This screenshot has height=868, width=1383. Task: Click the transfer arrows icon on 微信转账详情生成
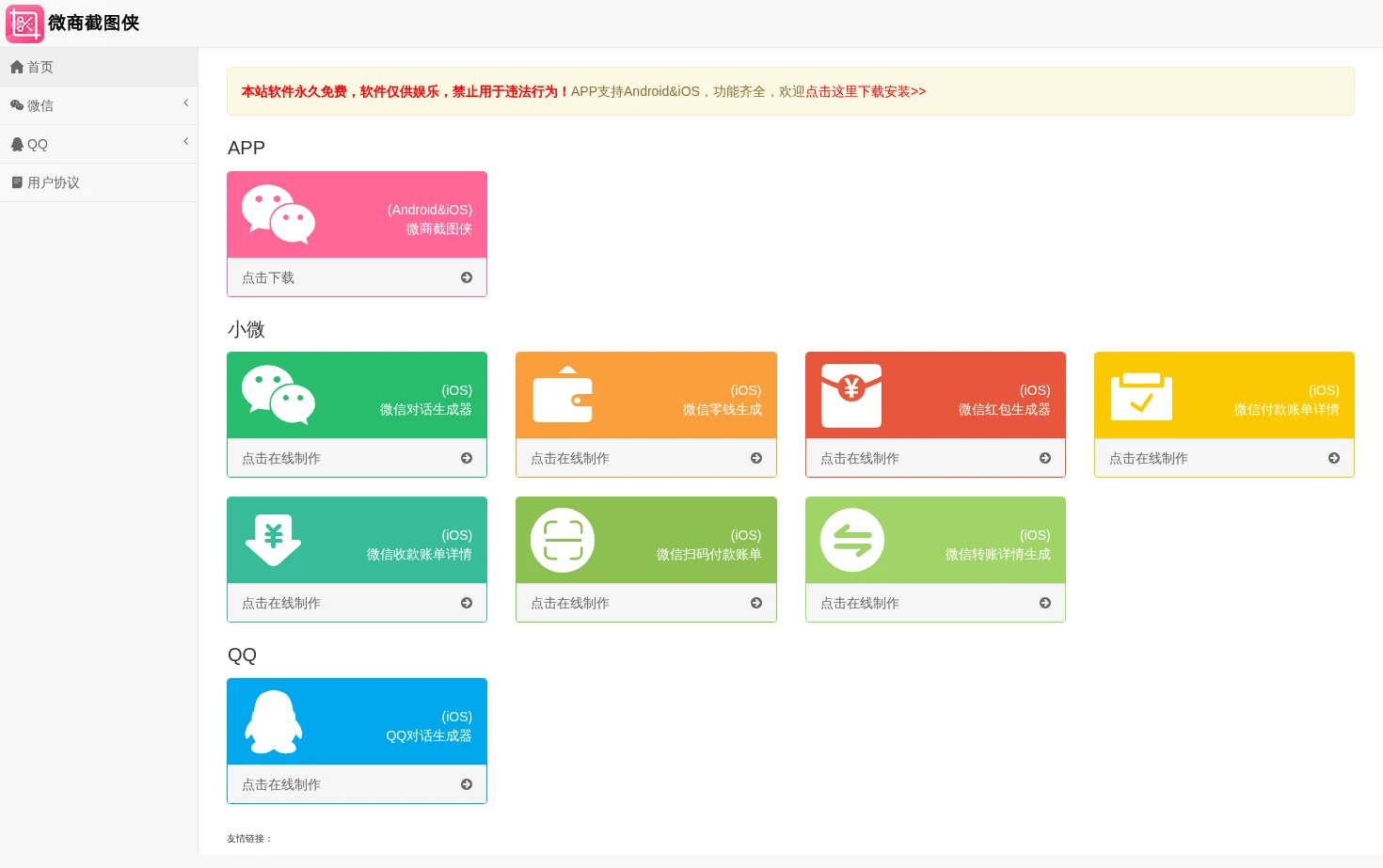pyautogui.click(x=852, y=541)
